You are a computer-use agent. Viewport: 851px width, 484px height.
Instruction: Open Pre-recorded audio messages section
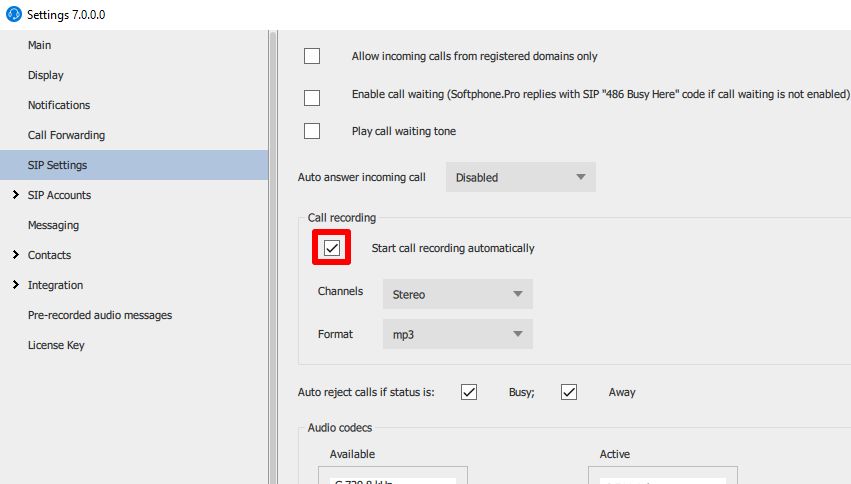pyautogui.click(x=100, y=315)
